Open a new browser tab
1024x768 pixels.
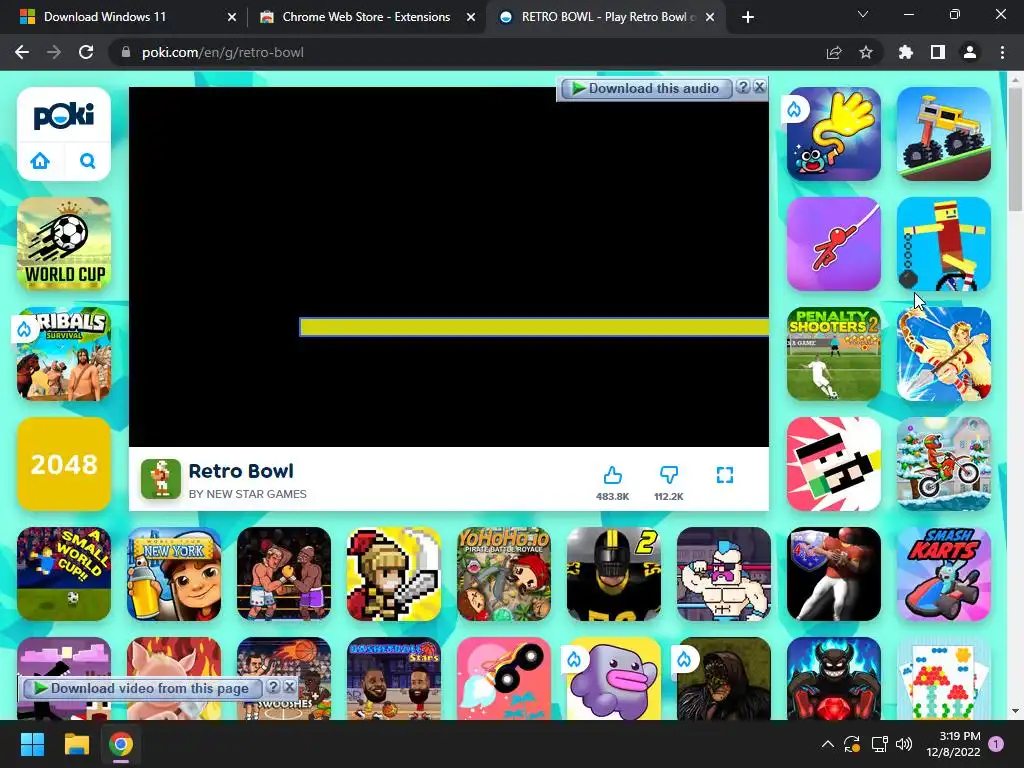click(x=748, y=18)
